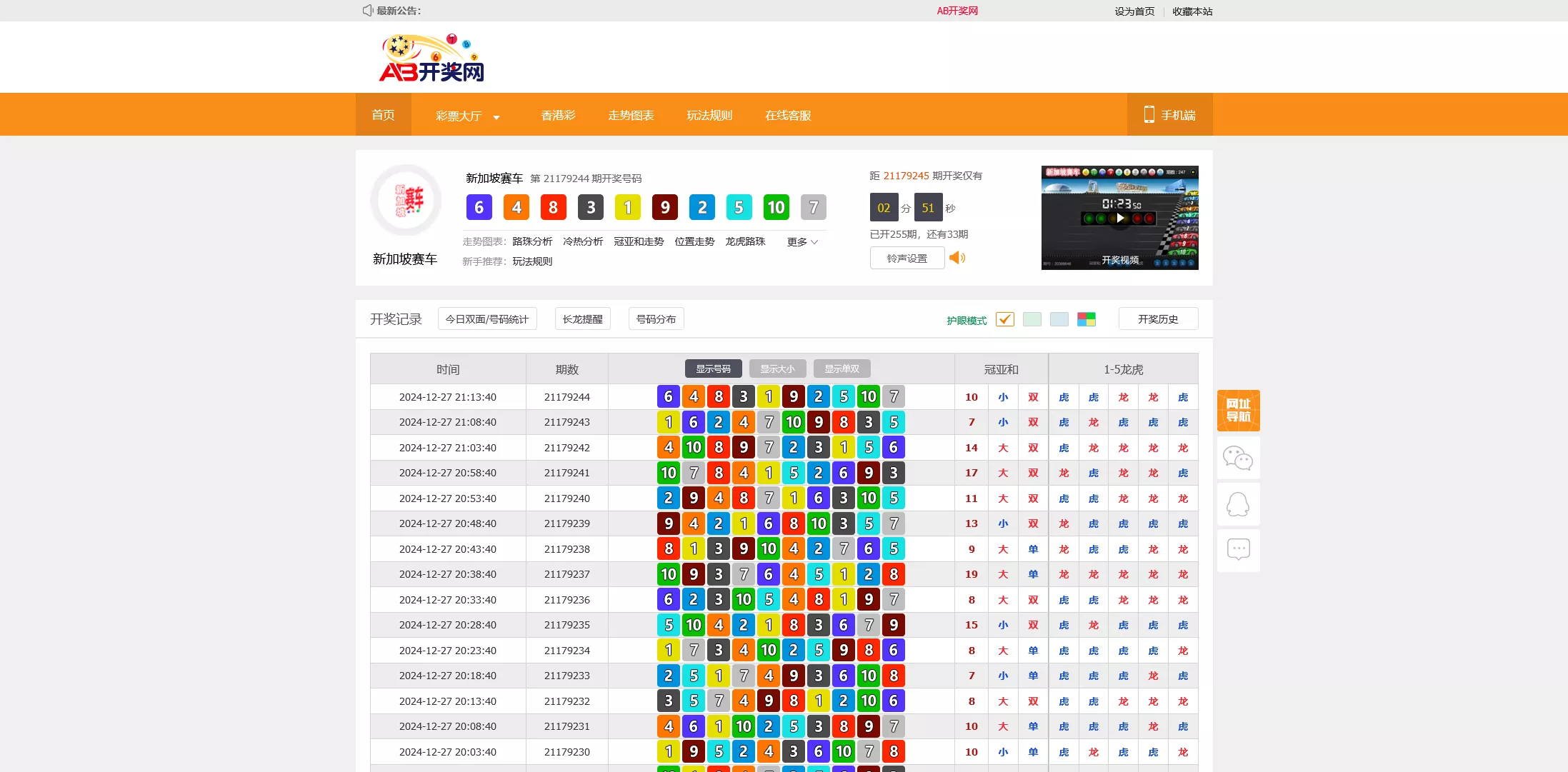Select the 显示单双 display option
Image resolution: width=1568 pixels, height=772 pixels.
point(842,369)
